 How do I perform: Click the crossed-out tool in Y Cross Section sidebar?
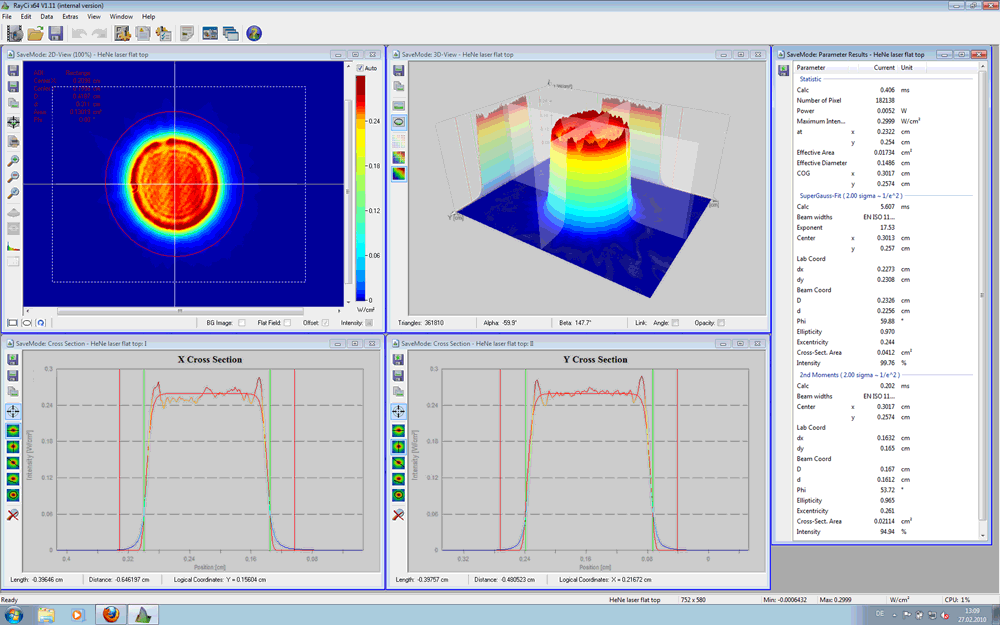click(398, 514)
